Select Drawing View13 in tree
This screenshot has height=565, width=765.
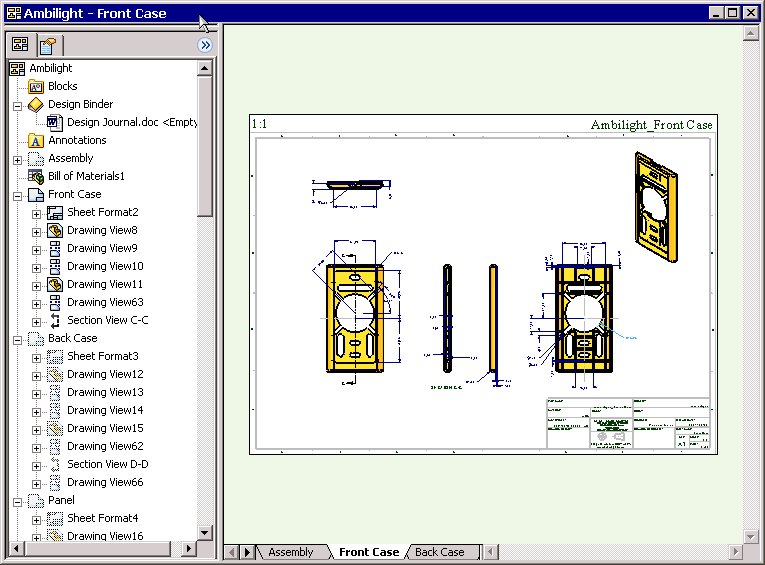(105, 392)
